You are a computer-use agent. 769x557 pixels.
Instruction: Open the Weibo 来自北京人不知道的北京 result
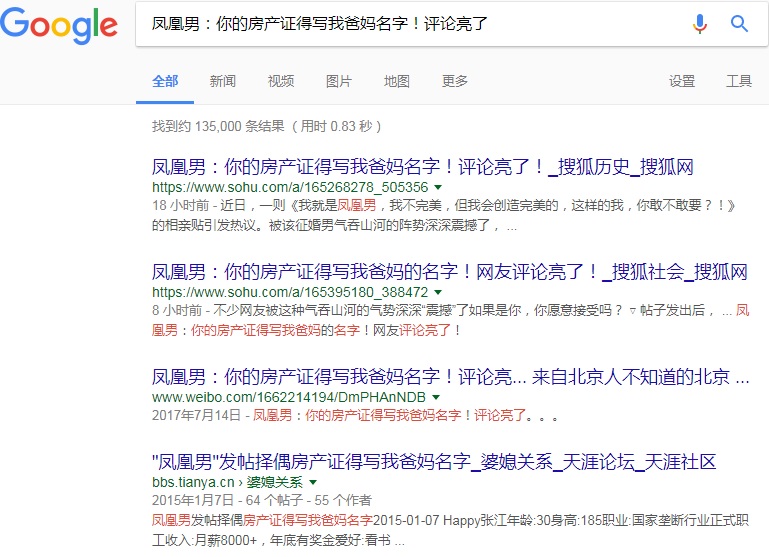click(x=450, y=377)
